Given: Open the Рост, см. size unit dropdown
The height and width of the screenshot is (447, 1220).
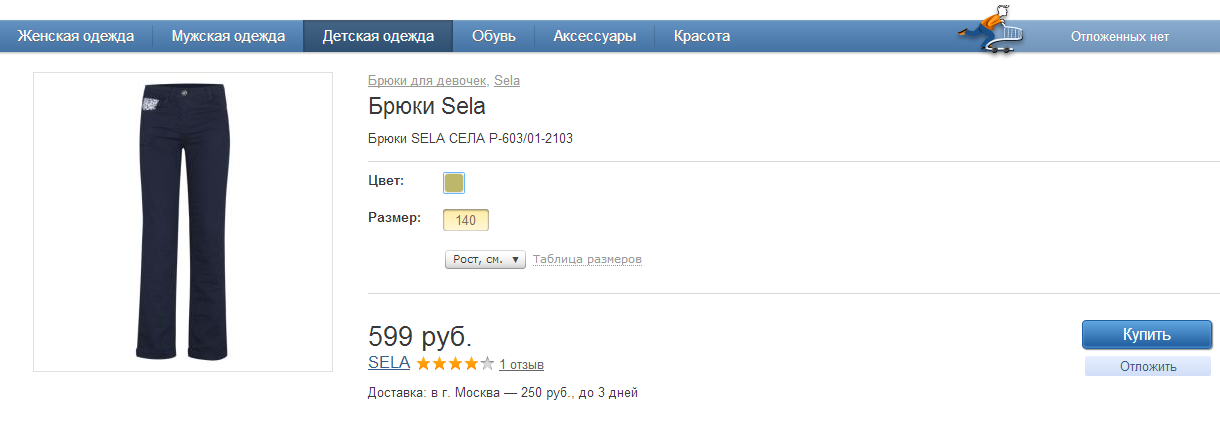Looking at the screenshot, I should pyautogui.click(x=486, y=260).
